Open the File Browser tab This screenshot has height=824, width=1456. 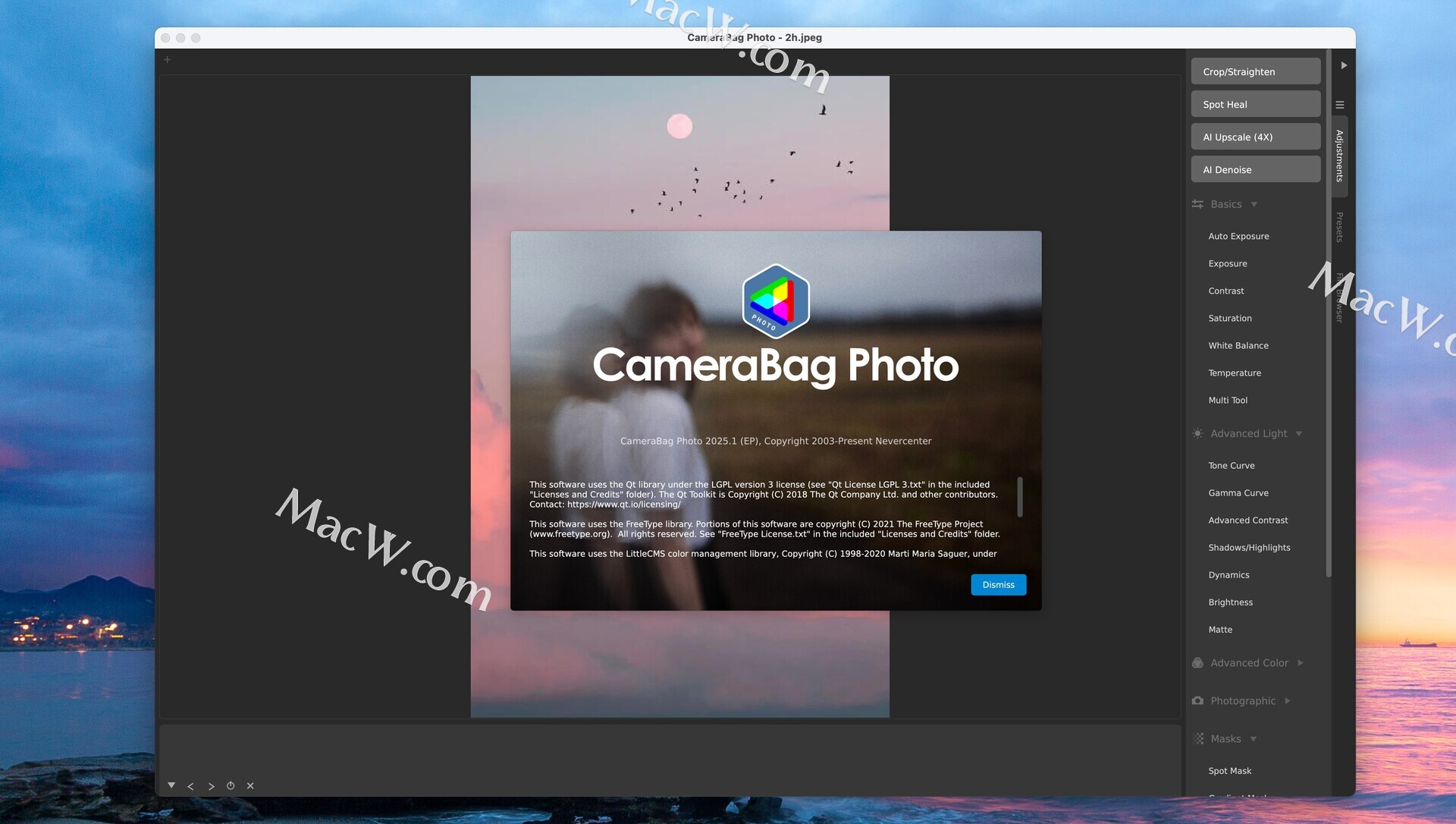tap(1340, 297)
